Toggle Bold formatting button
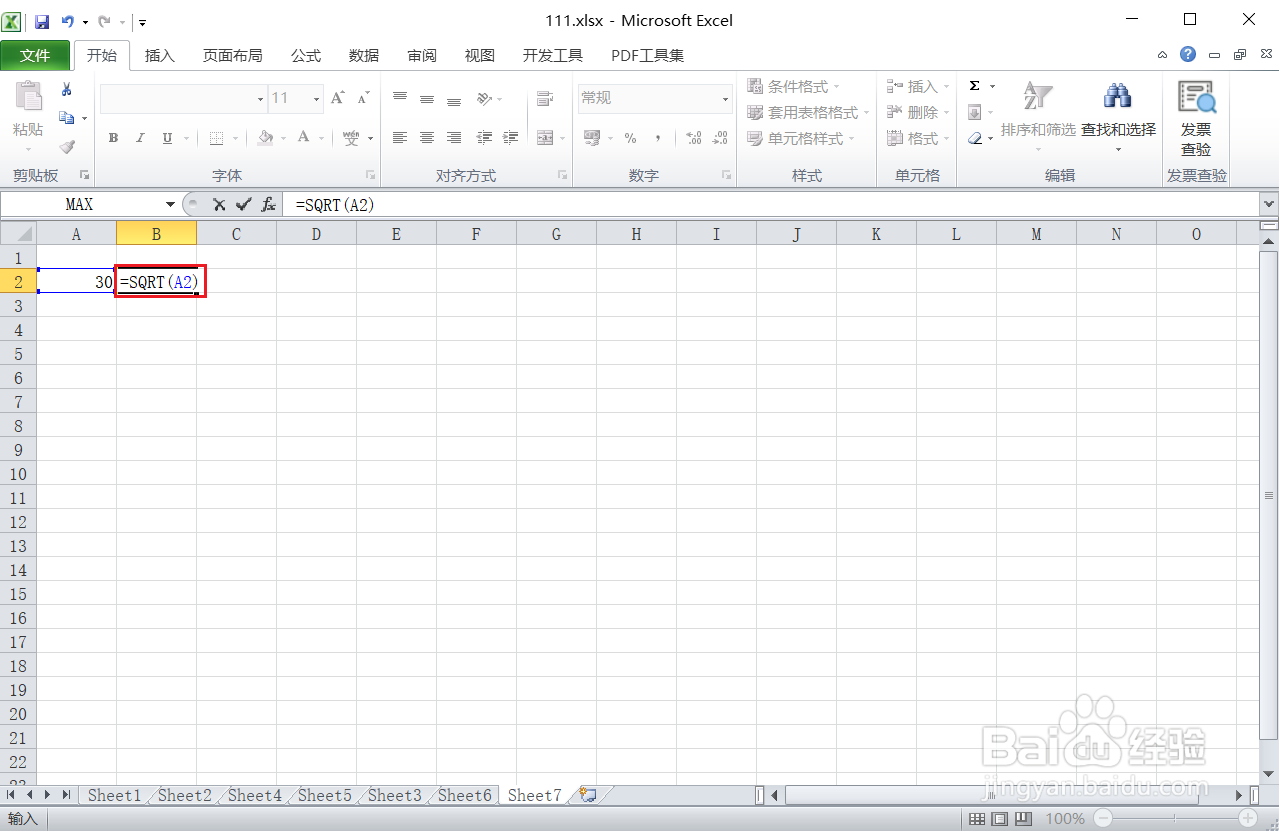The image size is (1279, 831). (x=113, y=138)
